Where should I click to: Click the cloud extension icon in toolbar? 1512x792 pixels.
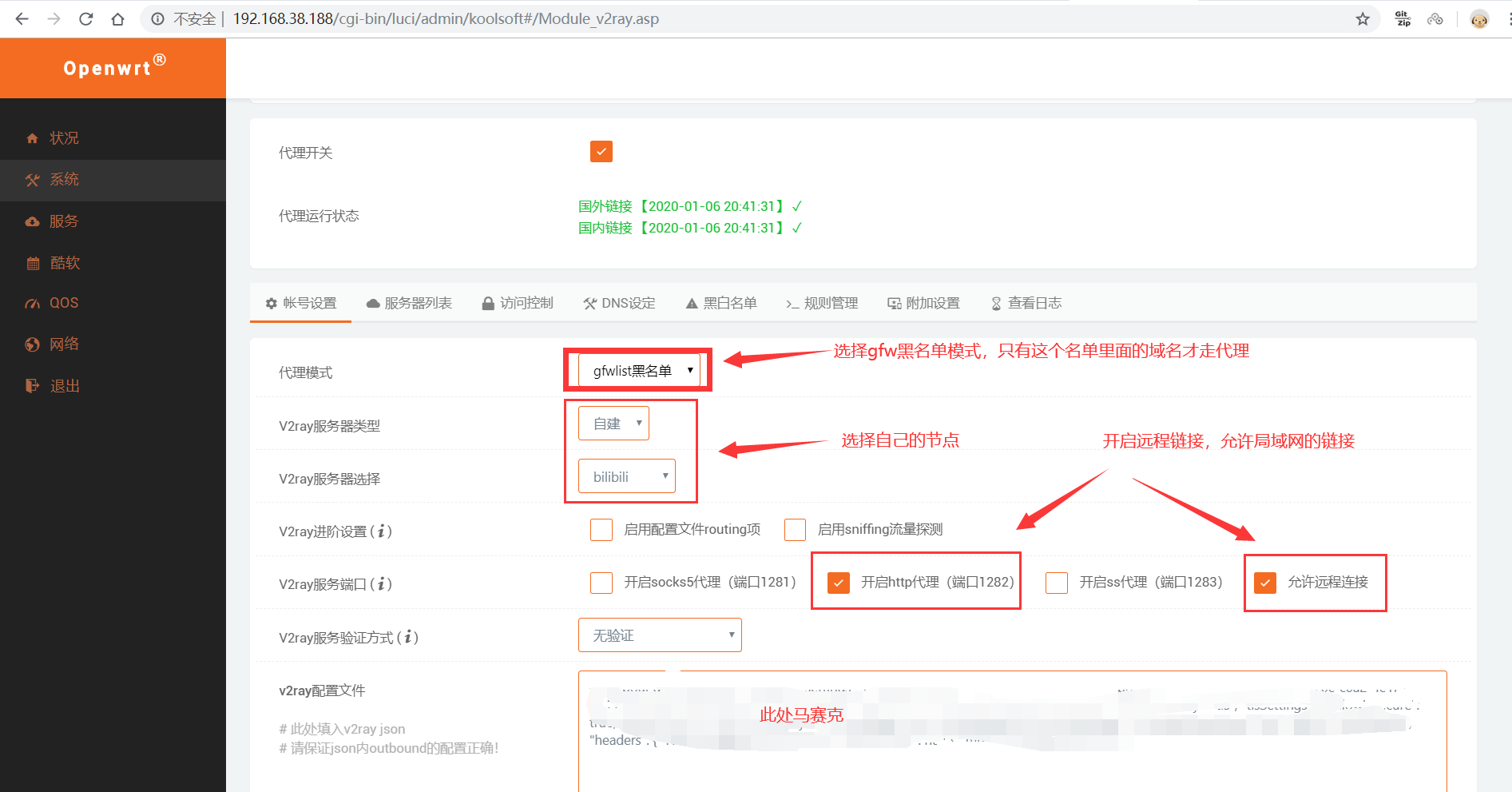pos(1435,19)
